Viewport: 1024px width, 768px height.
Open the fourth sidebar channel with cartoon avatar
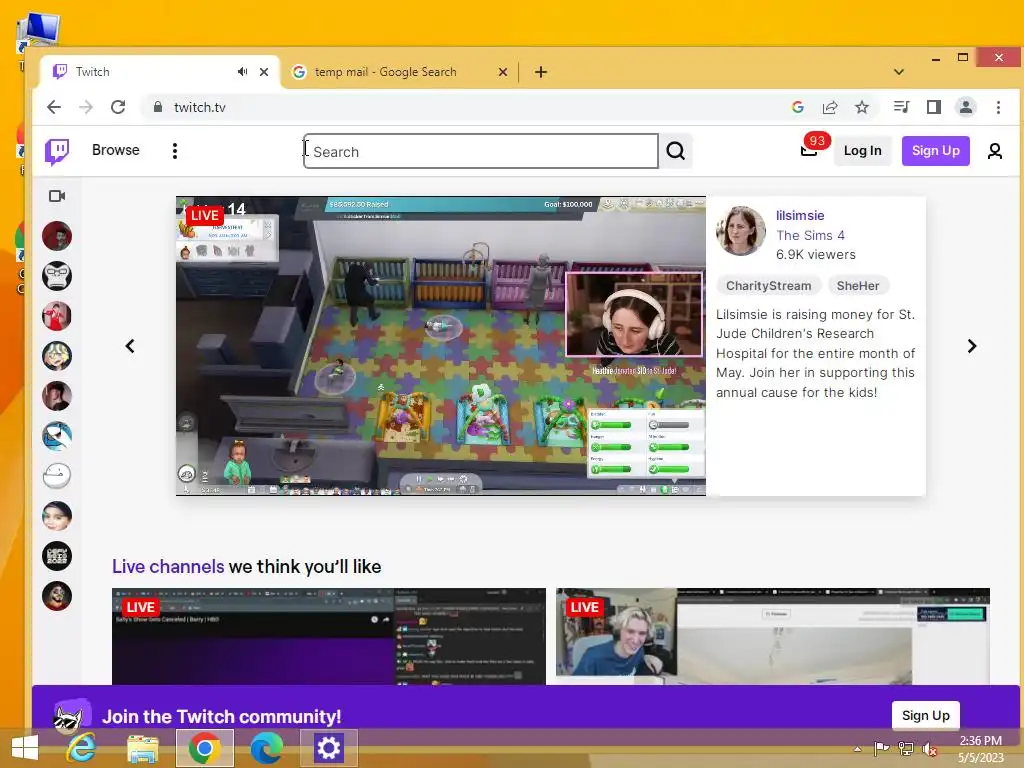click(57, 356)
